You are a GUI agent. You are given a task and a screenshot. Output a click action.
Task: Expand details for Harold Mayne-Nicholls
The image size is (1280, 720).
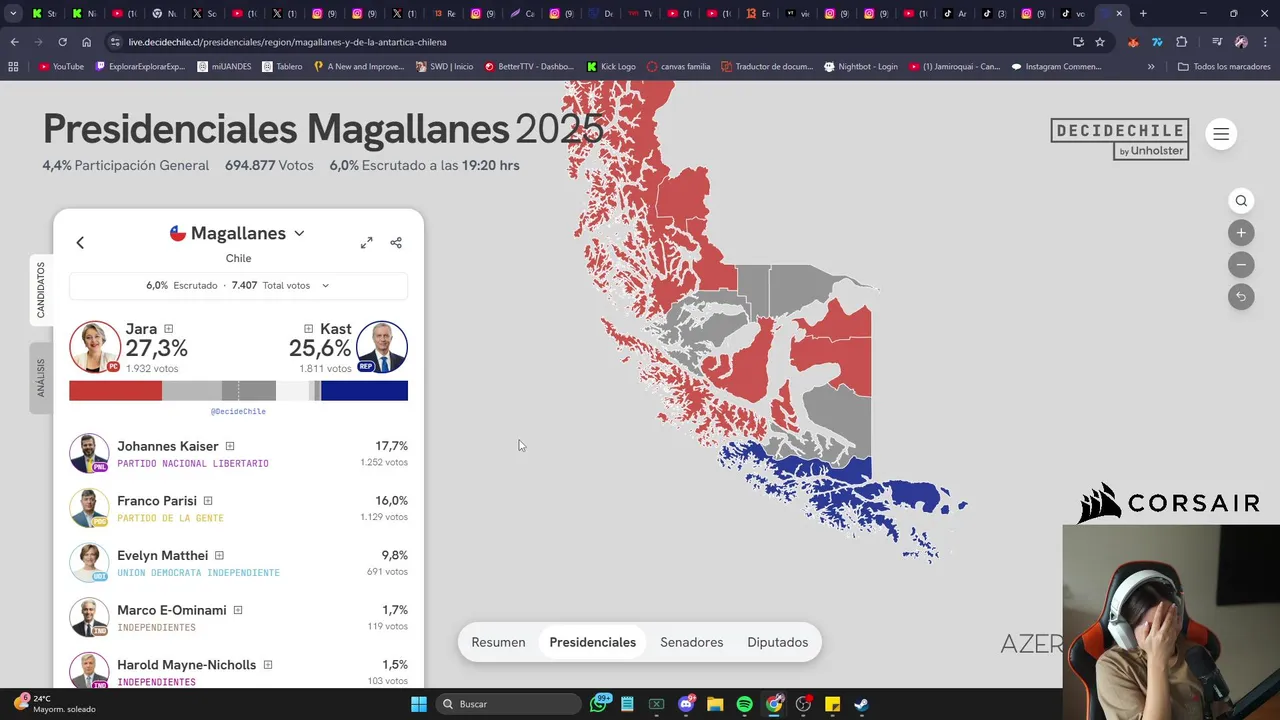click(x=268, y=665)
